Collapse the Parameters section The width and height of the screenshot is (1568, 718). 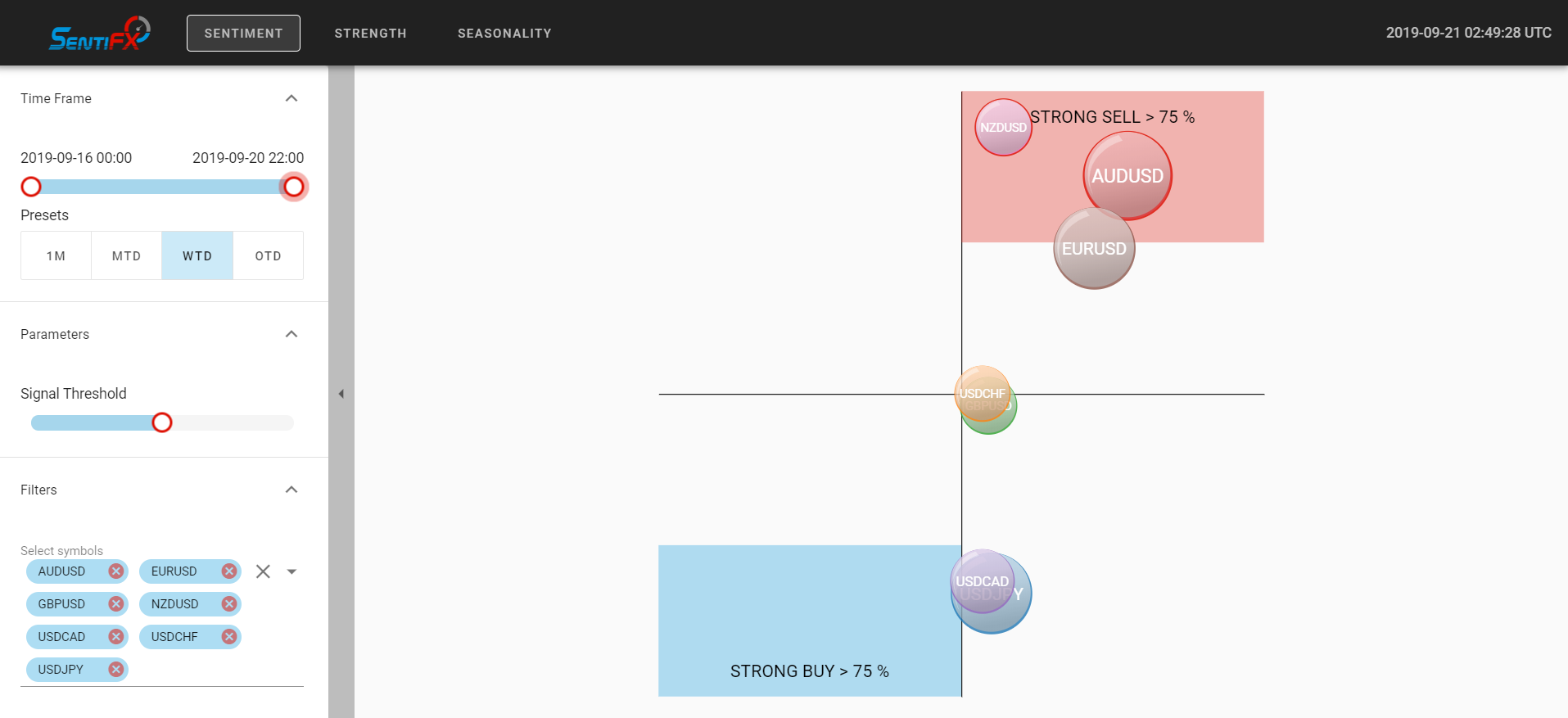291,334
